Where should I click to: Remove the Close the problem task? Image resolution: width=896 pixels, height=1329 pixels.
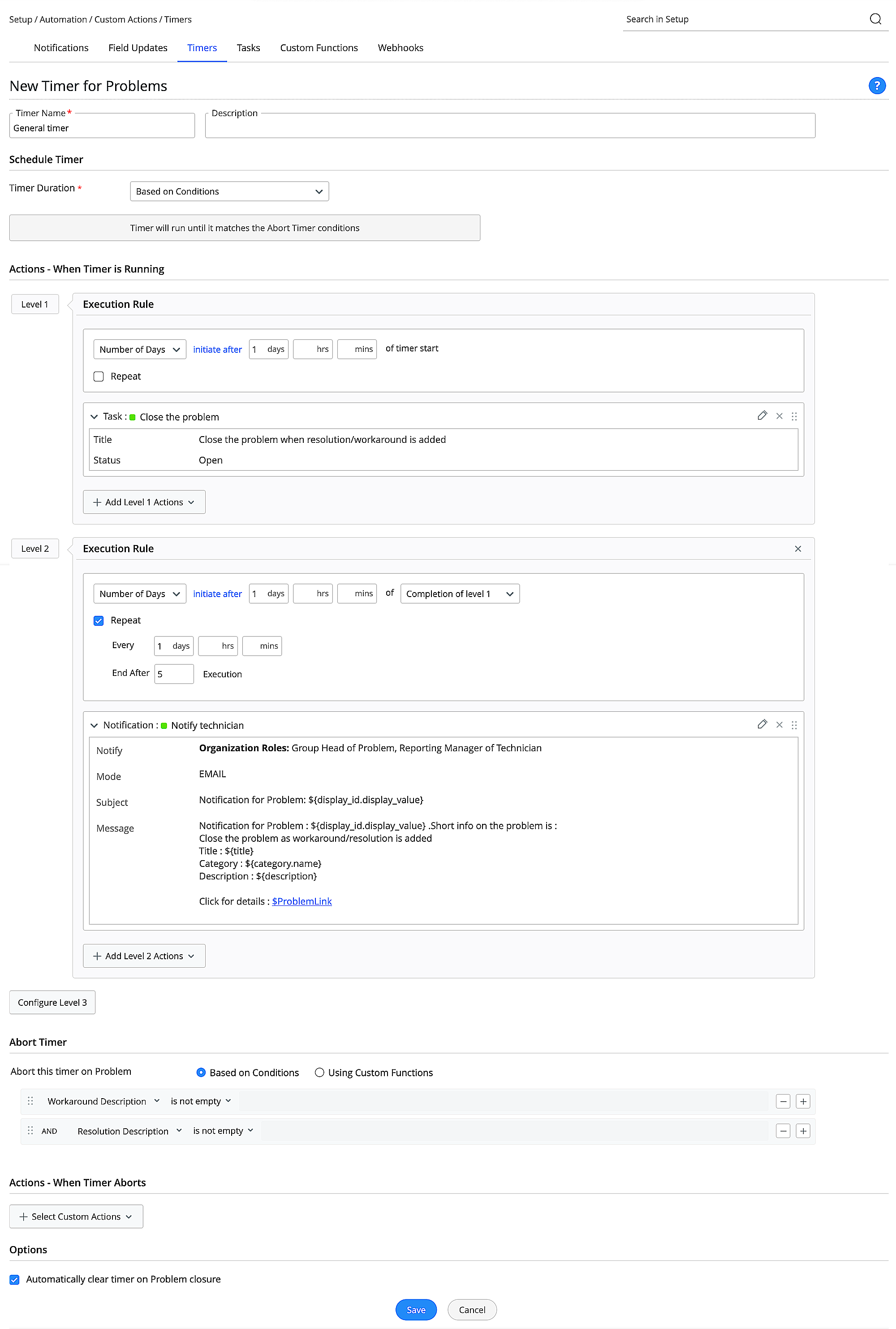779,416
